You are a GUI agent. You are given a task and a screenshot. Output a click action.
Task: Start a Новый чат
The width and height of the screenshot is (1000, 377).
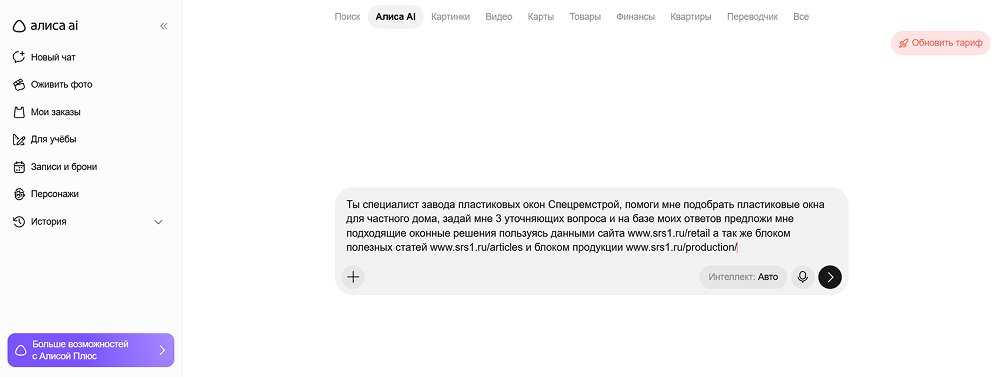pos(53,57)
